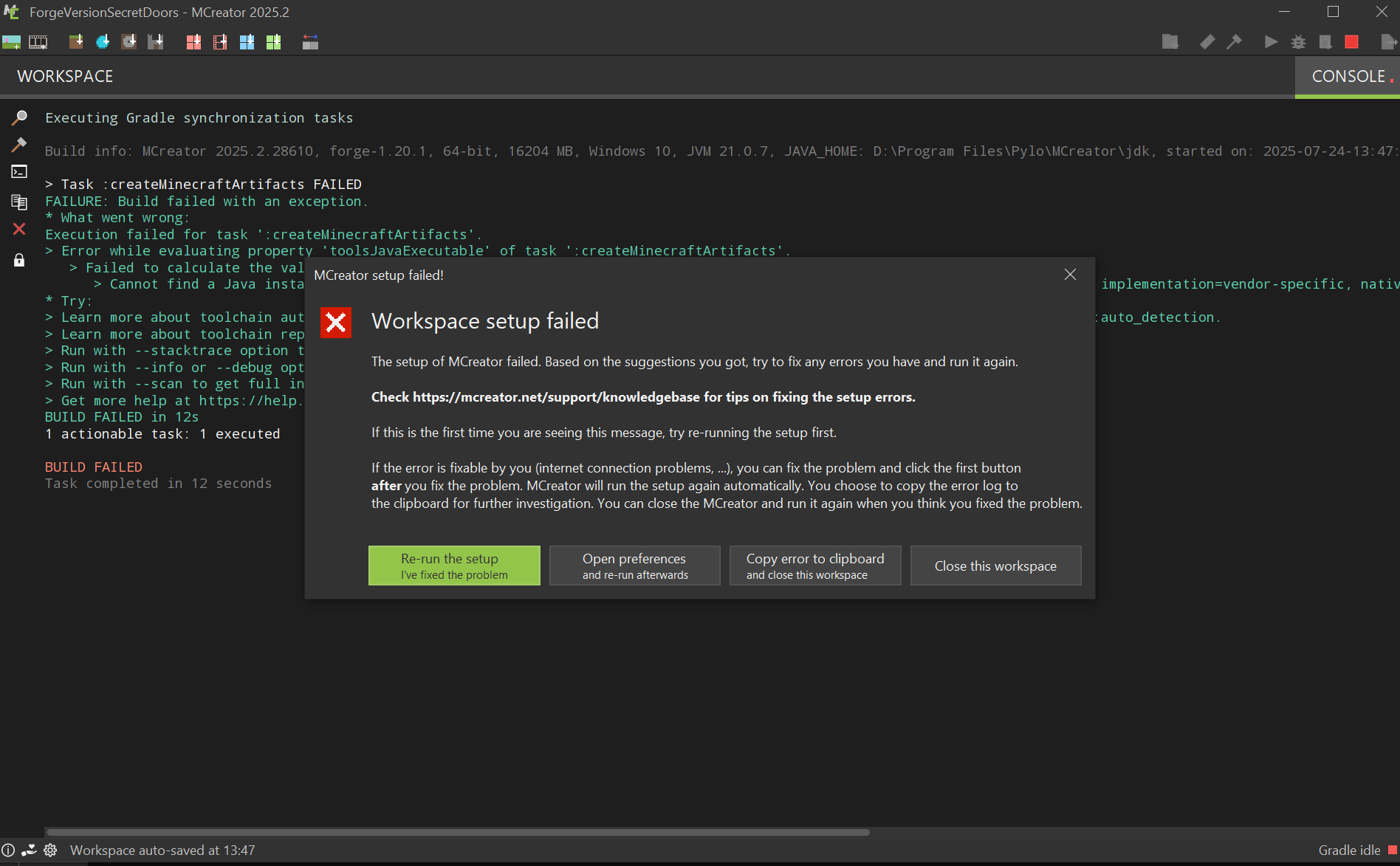1400x866 pixels.
Task: Switch to the CONSOLE tab
Action: coord(1348,77)
